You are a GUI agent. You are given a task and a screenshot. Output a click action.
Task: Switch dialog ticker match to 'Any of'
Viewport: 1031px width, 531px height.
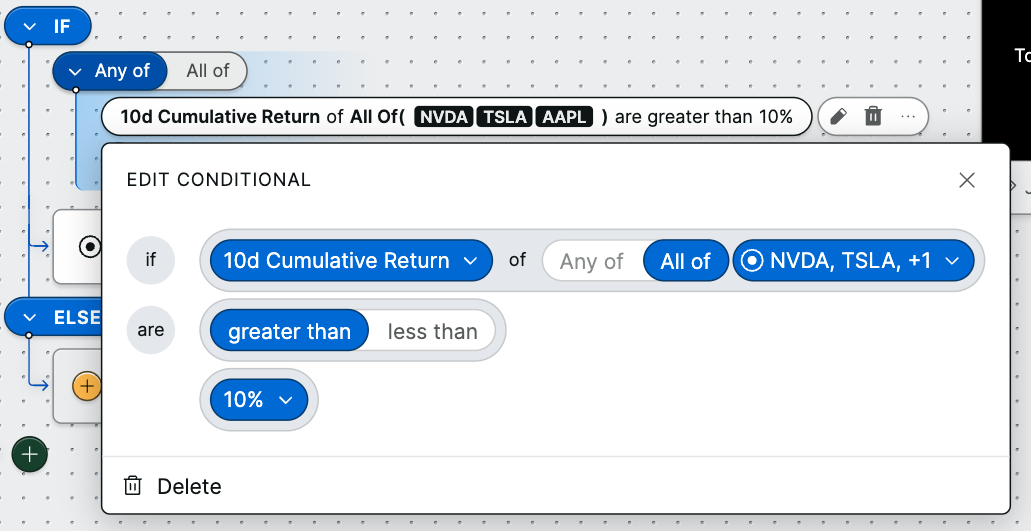[x=591, y=261]
